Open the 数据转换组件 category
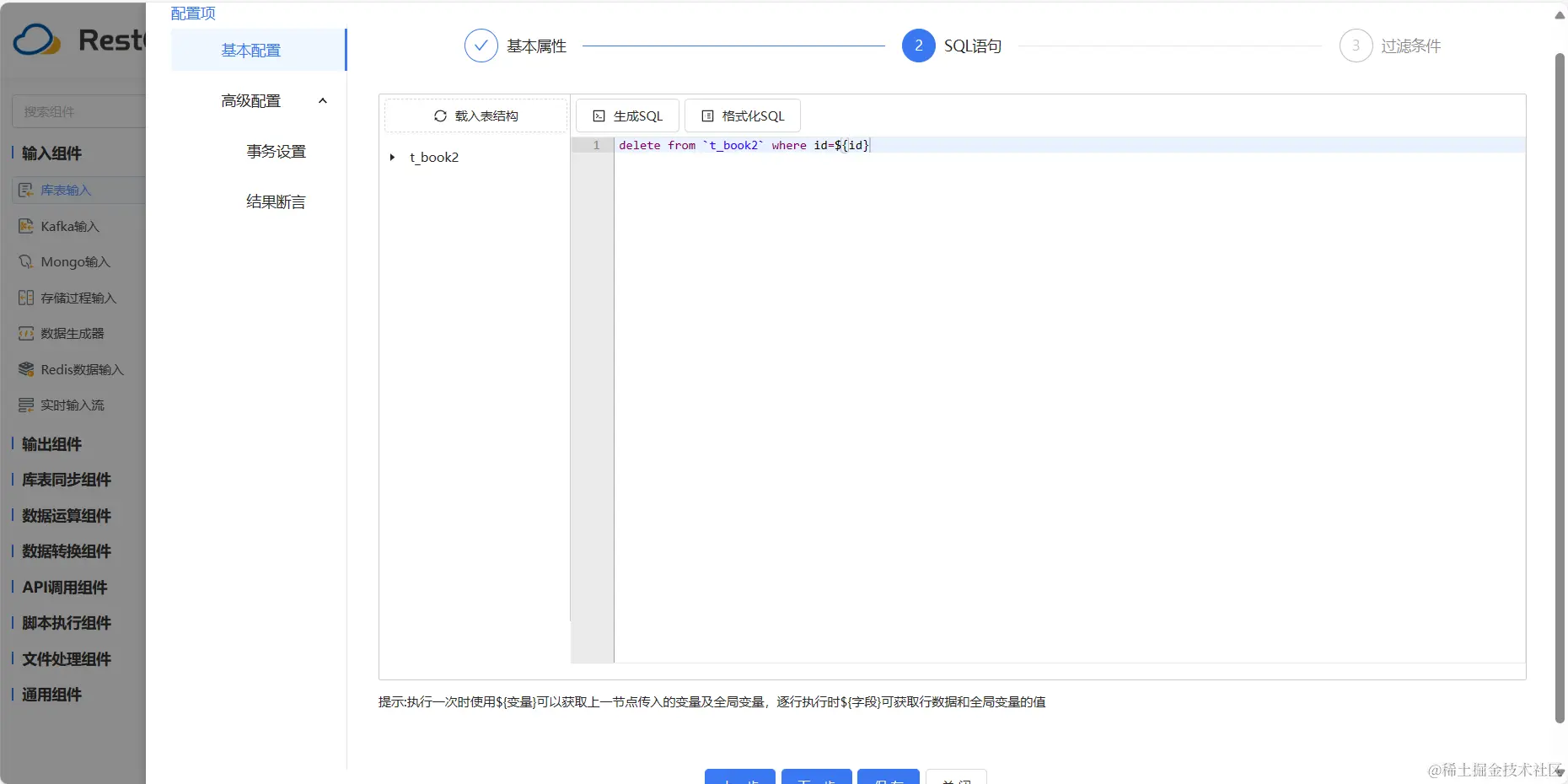1568x784 pixels. click(67, 551)
